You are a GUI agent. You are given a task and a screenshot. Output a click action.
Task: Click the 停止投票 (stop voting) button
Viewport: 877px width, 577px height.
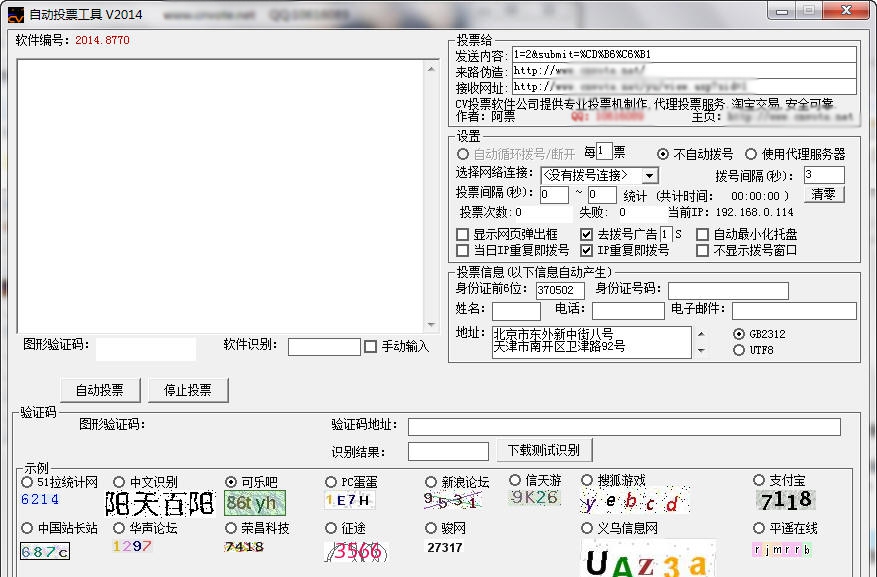coord(187,390)
